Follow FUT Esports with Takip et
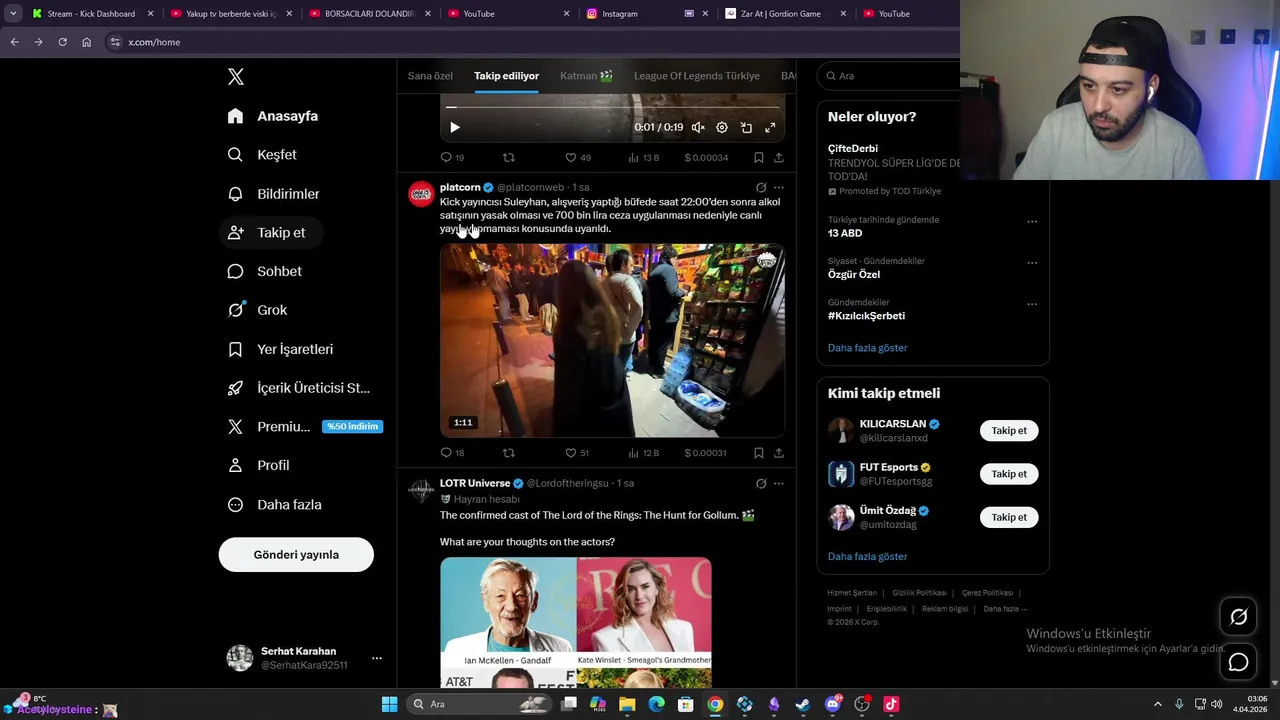 [1009, 474]
